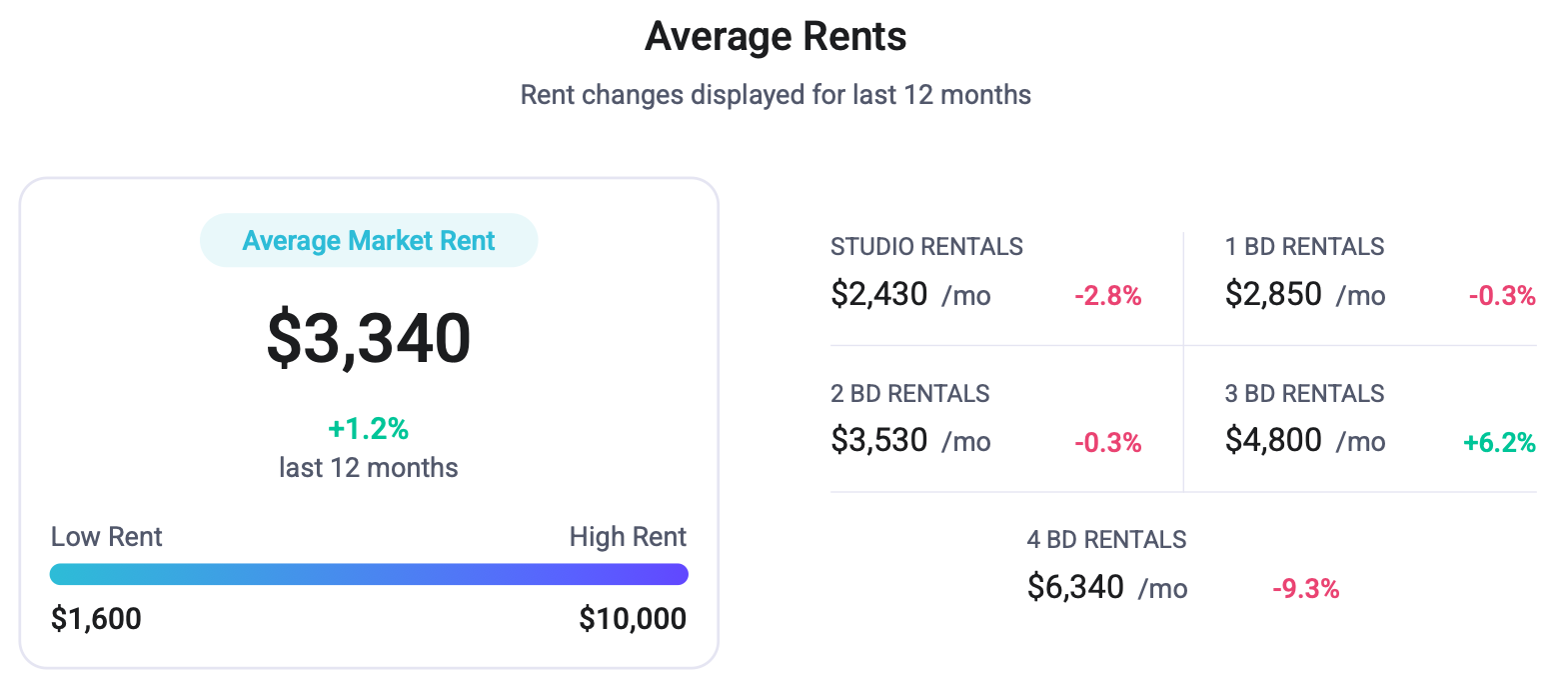Click the $6,340 four-bedroom price
The width and height of the screenshot is (1568, 694).
pyautogui.click(x=1075, y=587)
